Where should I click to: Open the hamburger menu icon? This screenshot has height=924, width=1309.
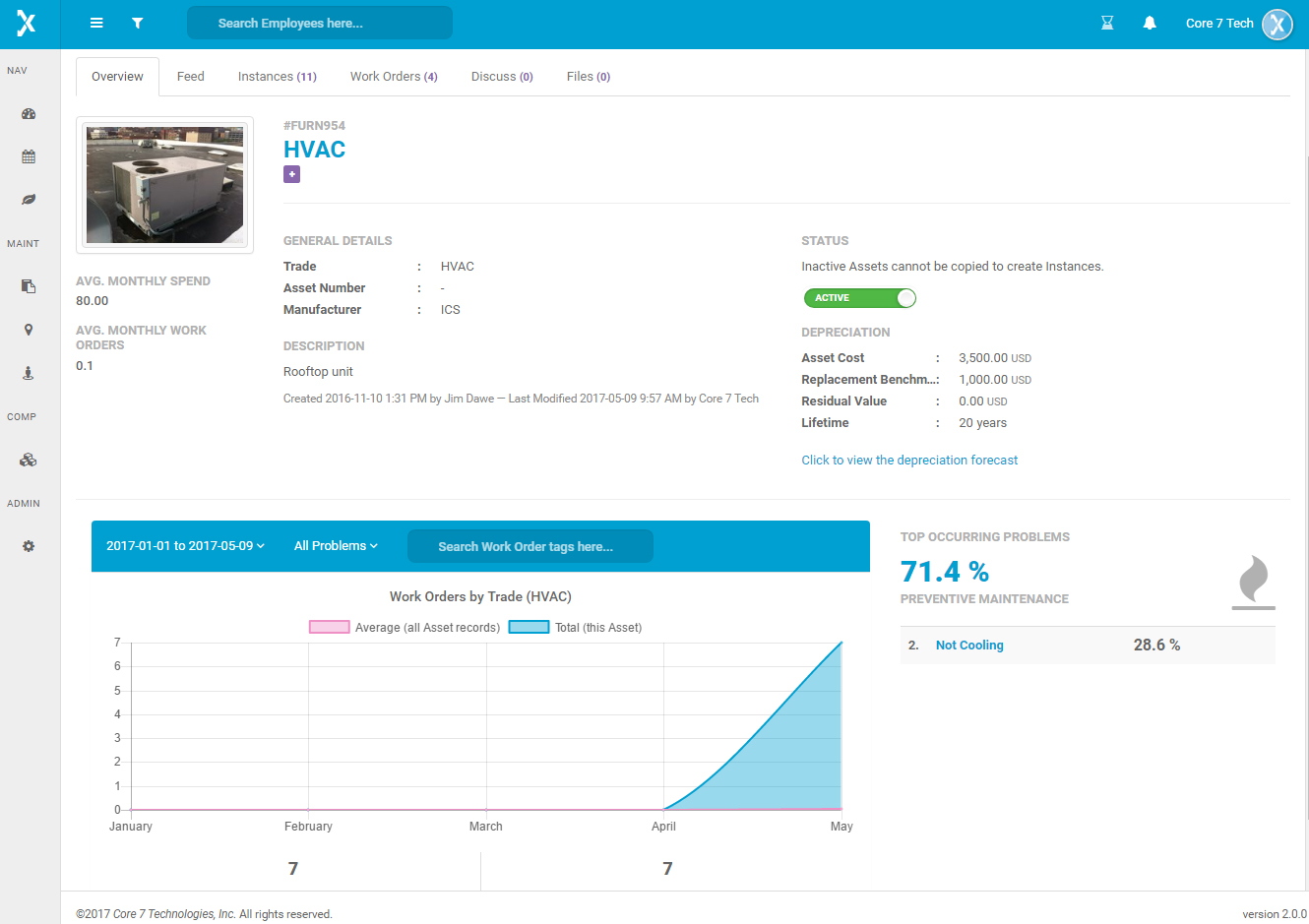96,23
